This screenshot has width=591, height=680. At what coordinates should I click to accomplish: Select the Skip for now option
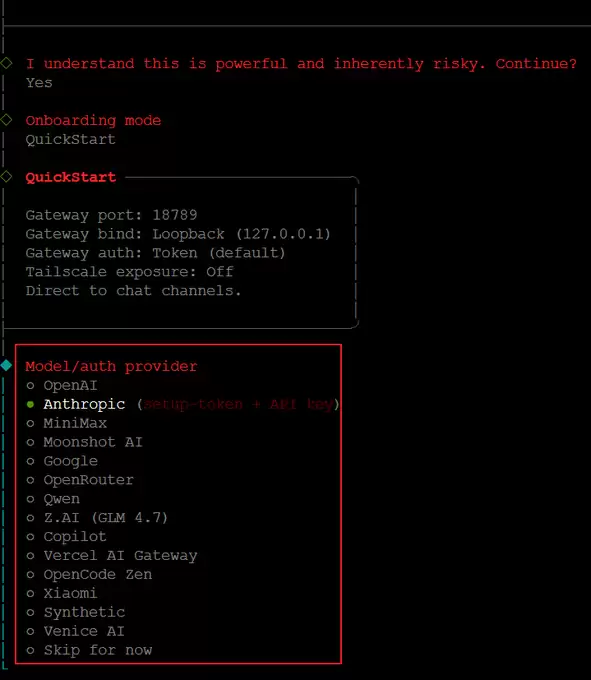[89, 650]
